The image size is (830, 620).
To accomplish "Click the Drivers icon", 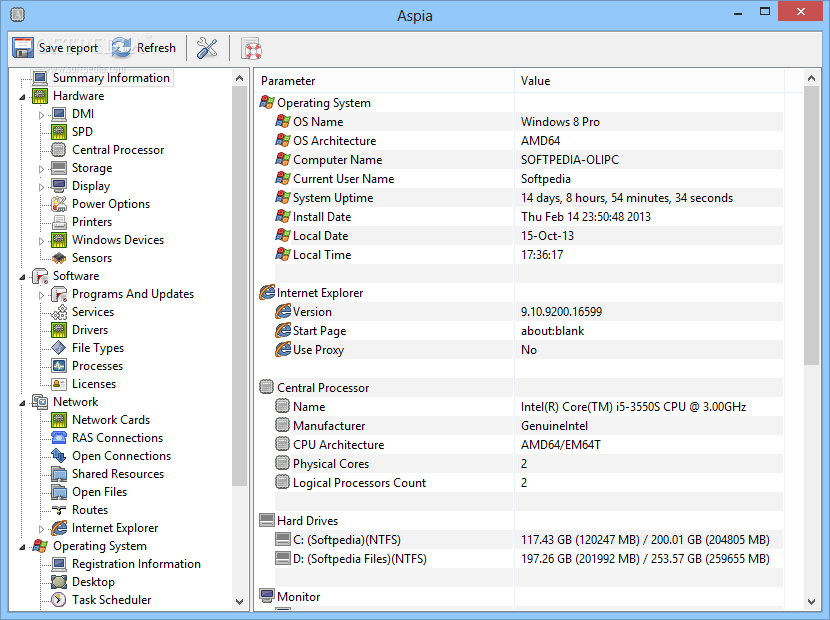I will [x=59, y=330].
